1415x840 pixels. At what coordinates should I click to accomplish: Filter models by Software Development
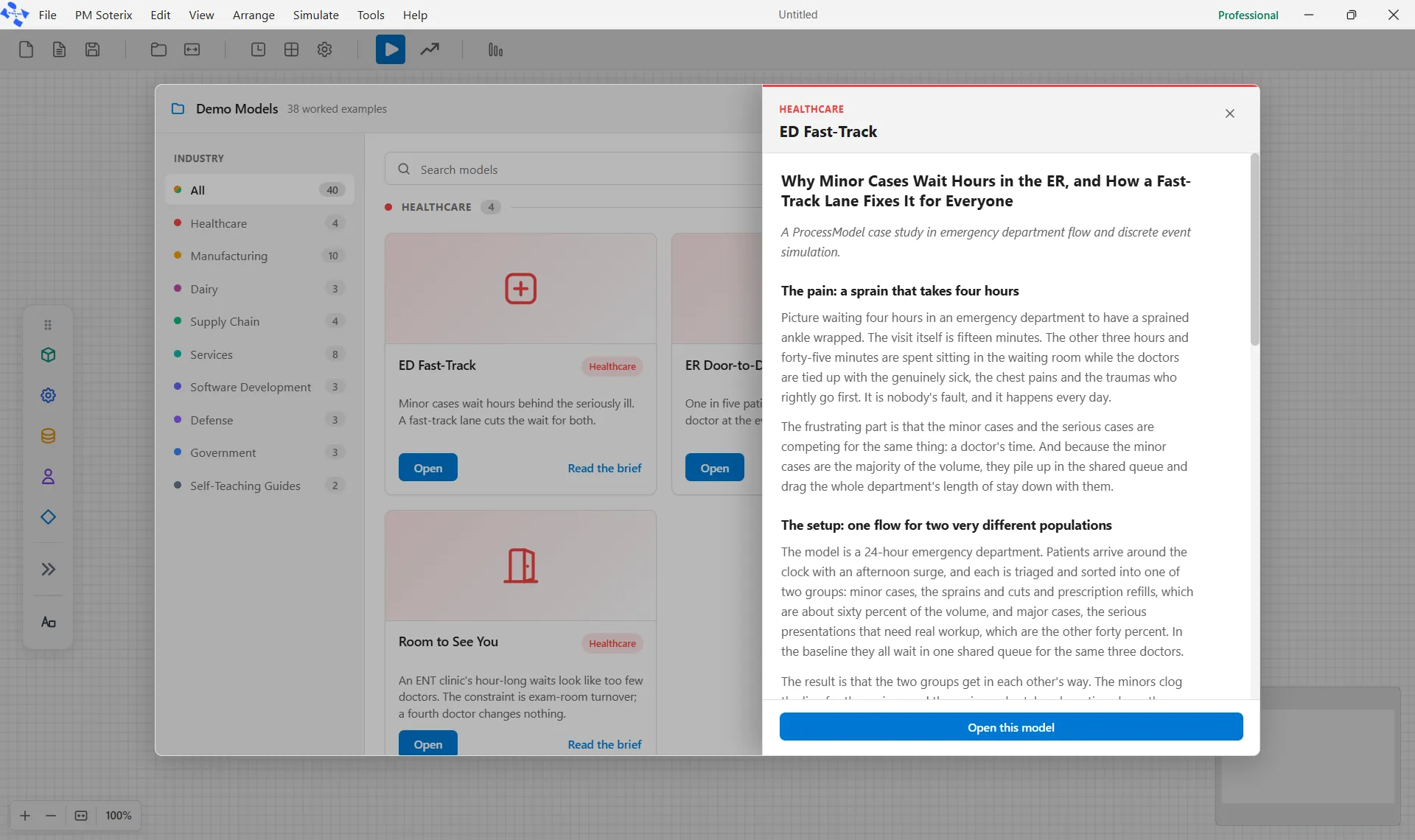tap(259, 387)
